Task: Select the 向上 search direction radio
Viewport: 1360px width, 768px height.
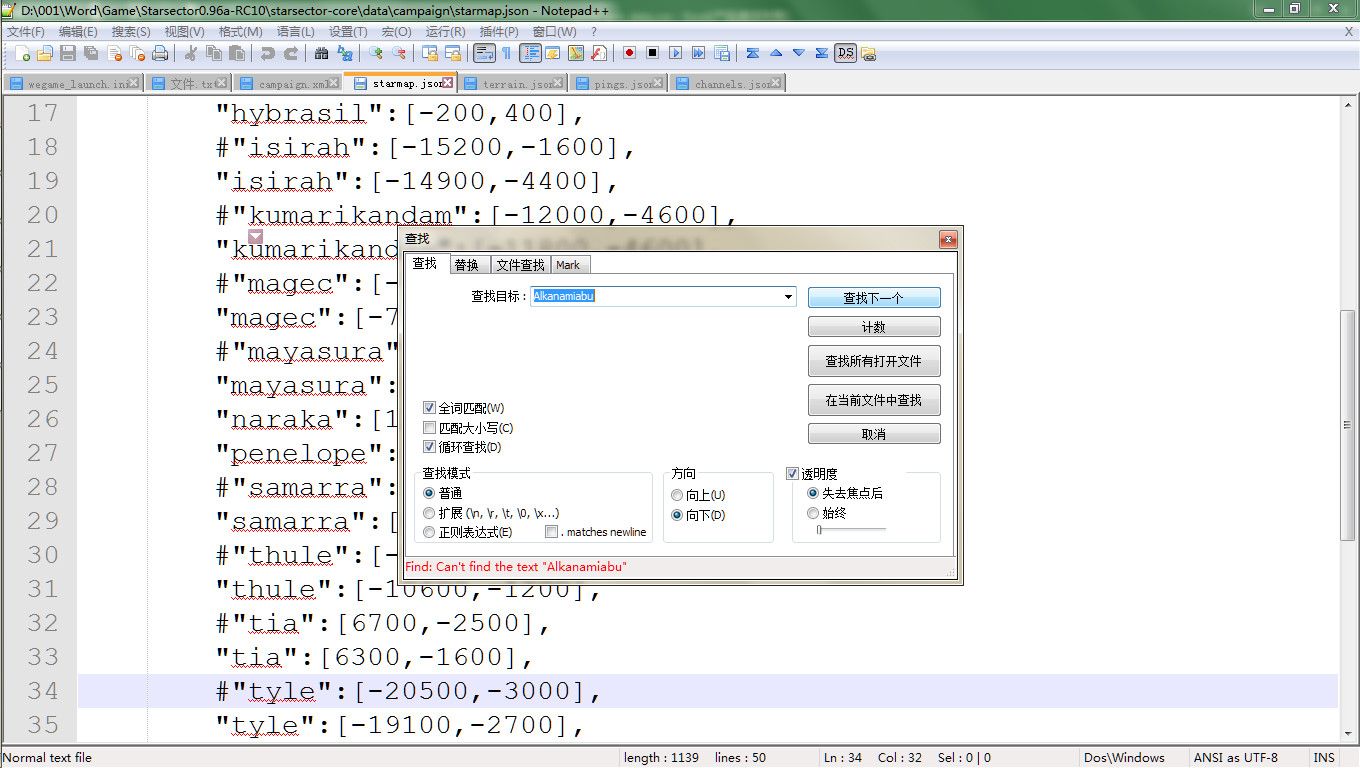Action: pos(677,495)
